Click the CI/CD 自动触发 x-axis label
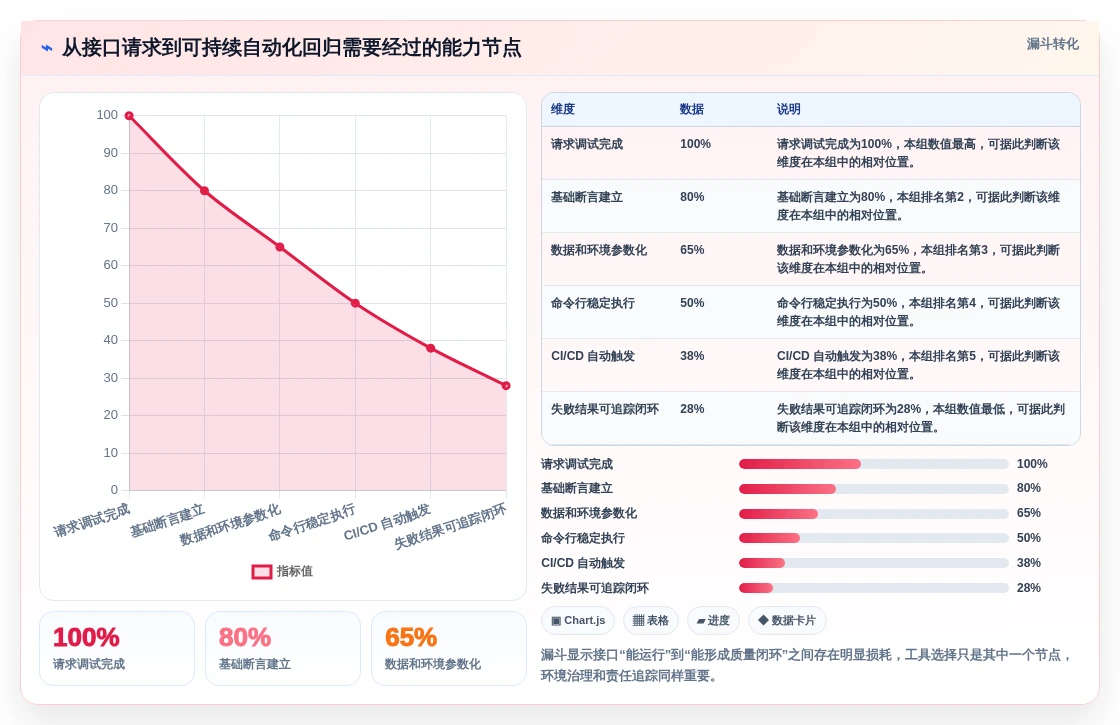 [x=387, y=522]
